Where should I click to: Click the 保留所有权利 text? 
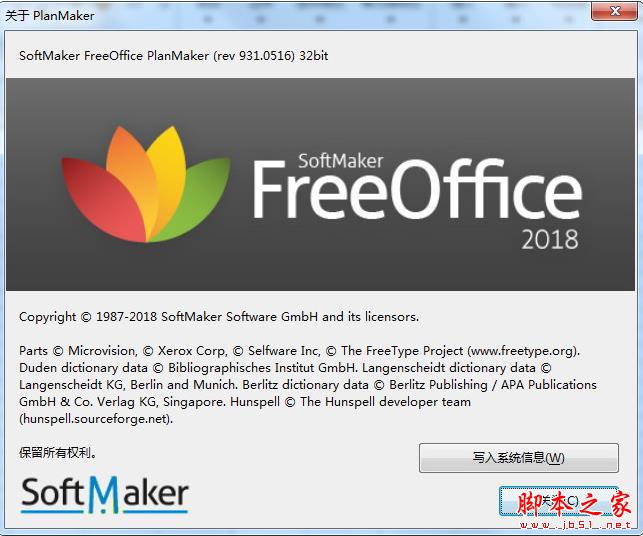click(x=58, y=453)
